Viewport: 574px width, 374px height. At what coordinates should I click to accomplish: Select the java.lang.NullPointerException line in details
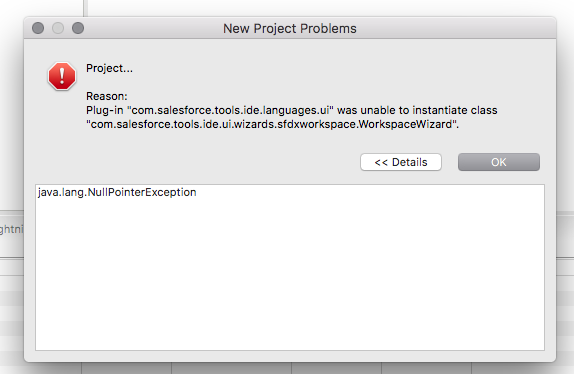point(117,192)
